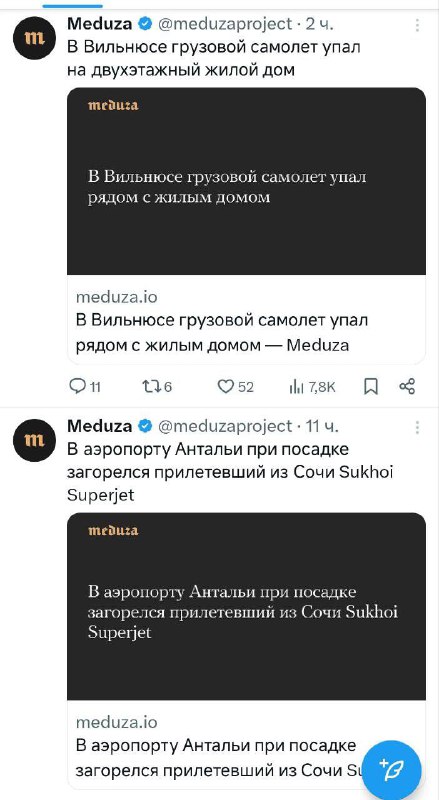Viewport: 439px width, 800px height.
Task: Open replies on the Vilnius plane tweet
Action: point(84,387)
